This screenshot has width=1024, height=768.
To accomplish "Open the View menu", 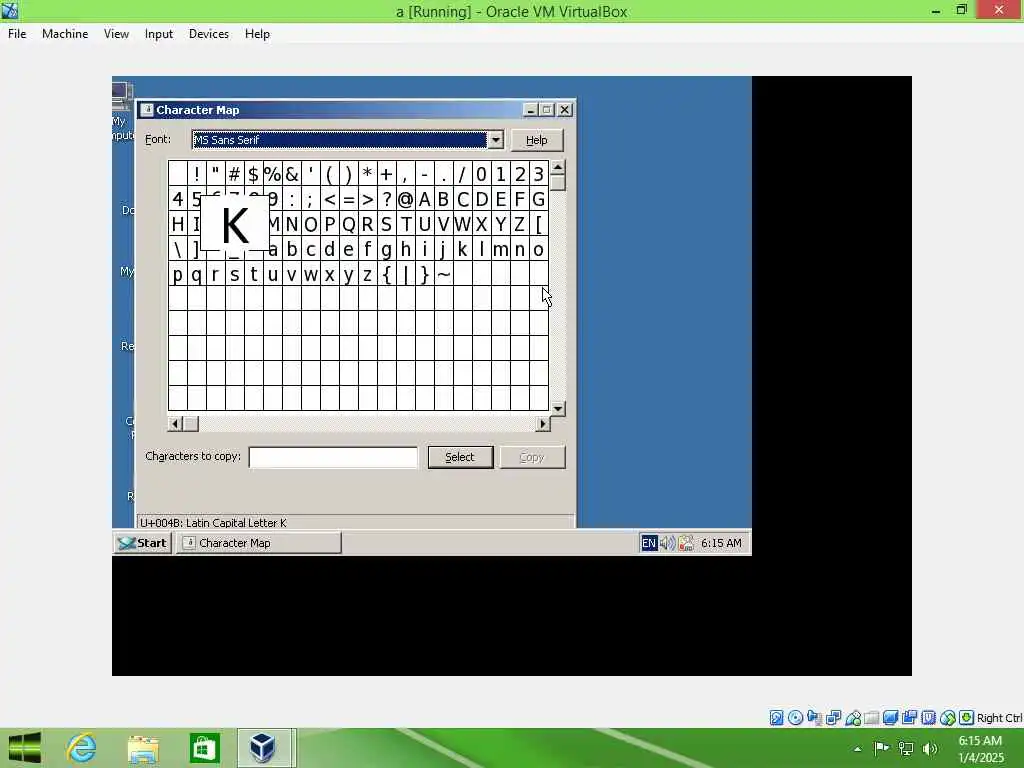I will (x=116, y=34).
